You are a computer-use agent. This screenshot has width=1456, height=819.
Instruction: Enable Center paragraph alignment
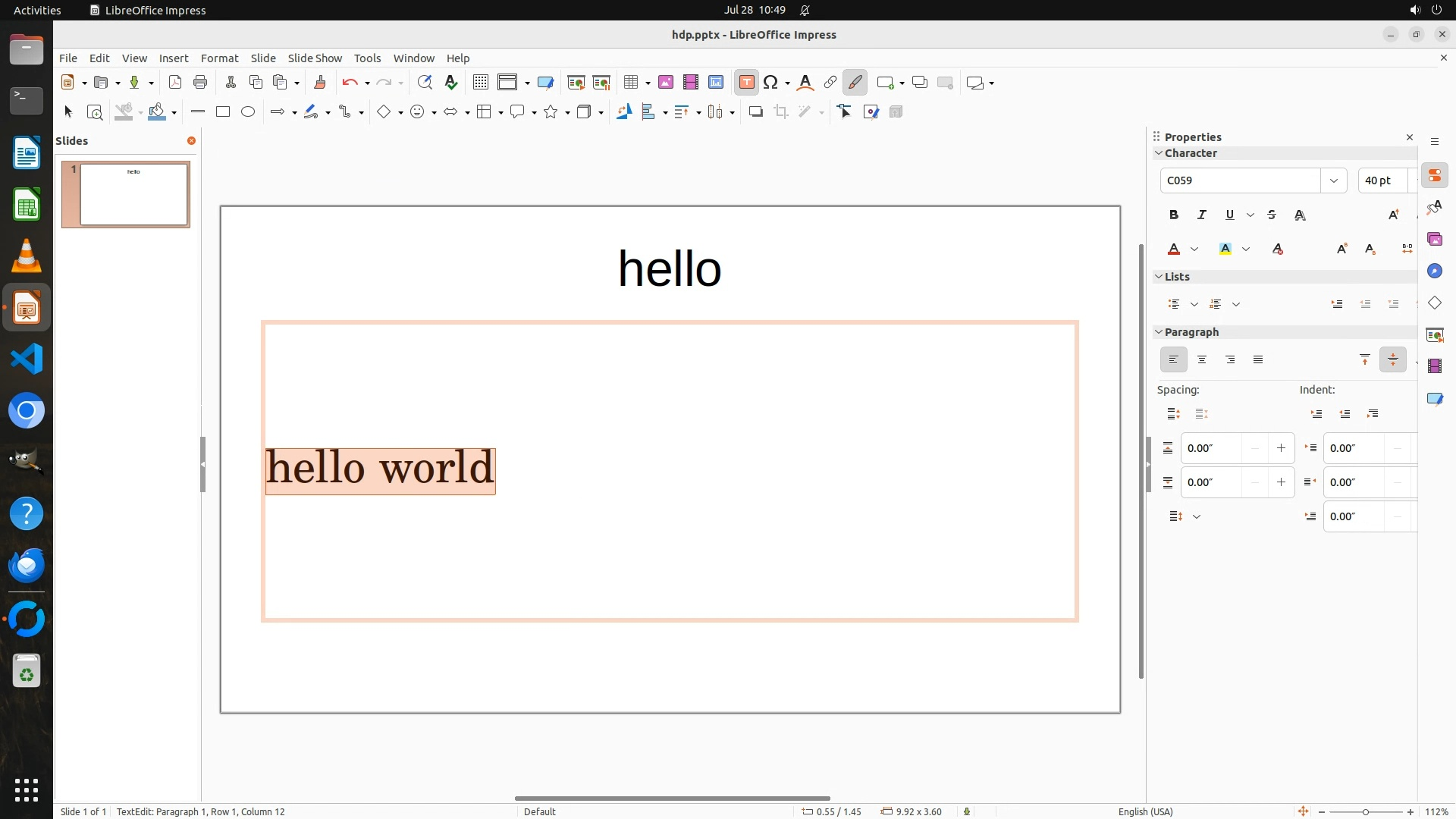click(x=1202, y=360)
